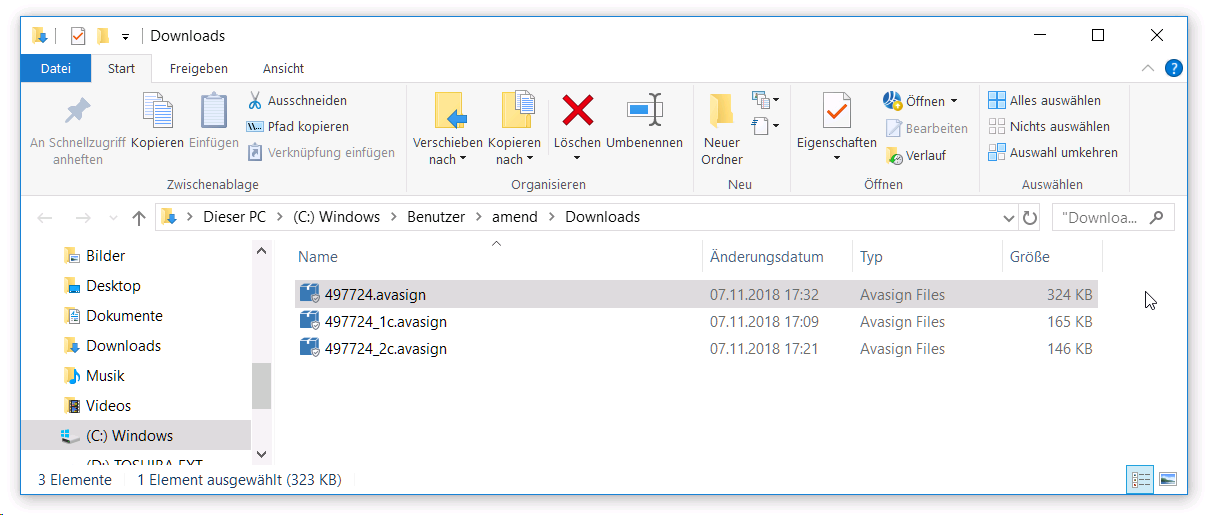Switch to large thumbnails view
The image size is (1205, 515).
(x=1167, y=479)
